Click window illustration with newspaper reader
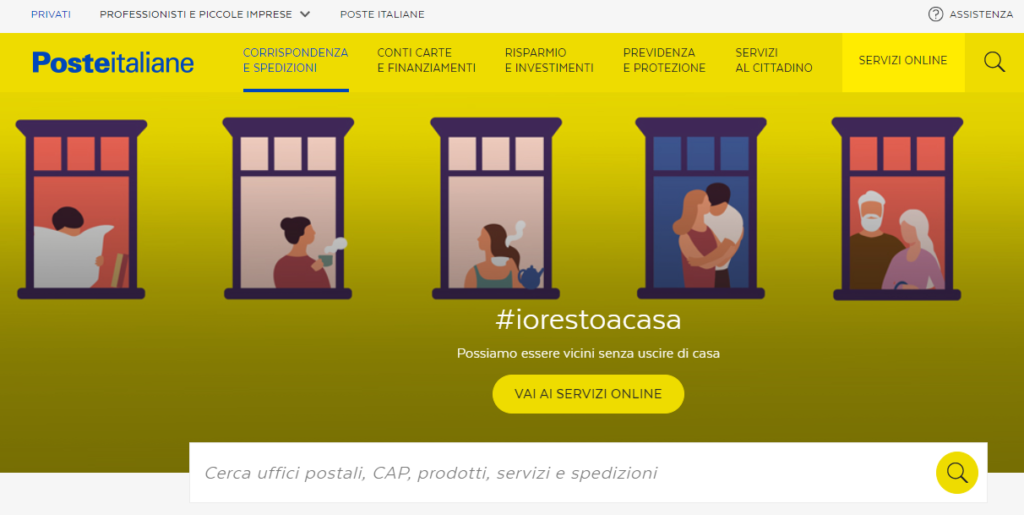Viewport: 1024px width, 515px height. [81, 209]
